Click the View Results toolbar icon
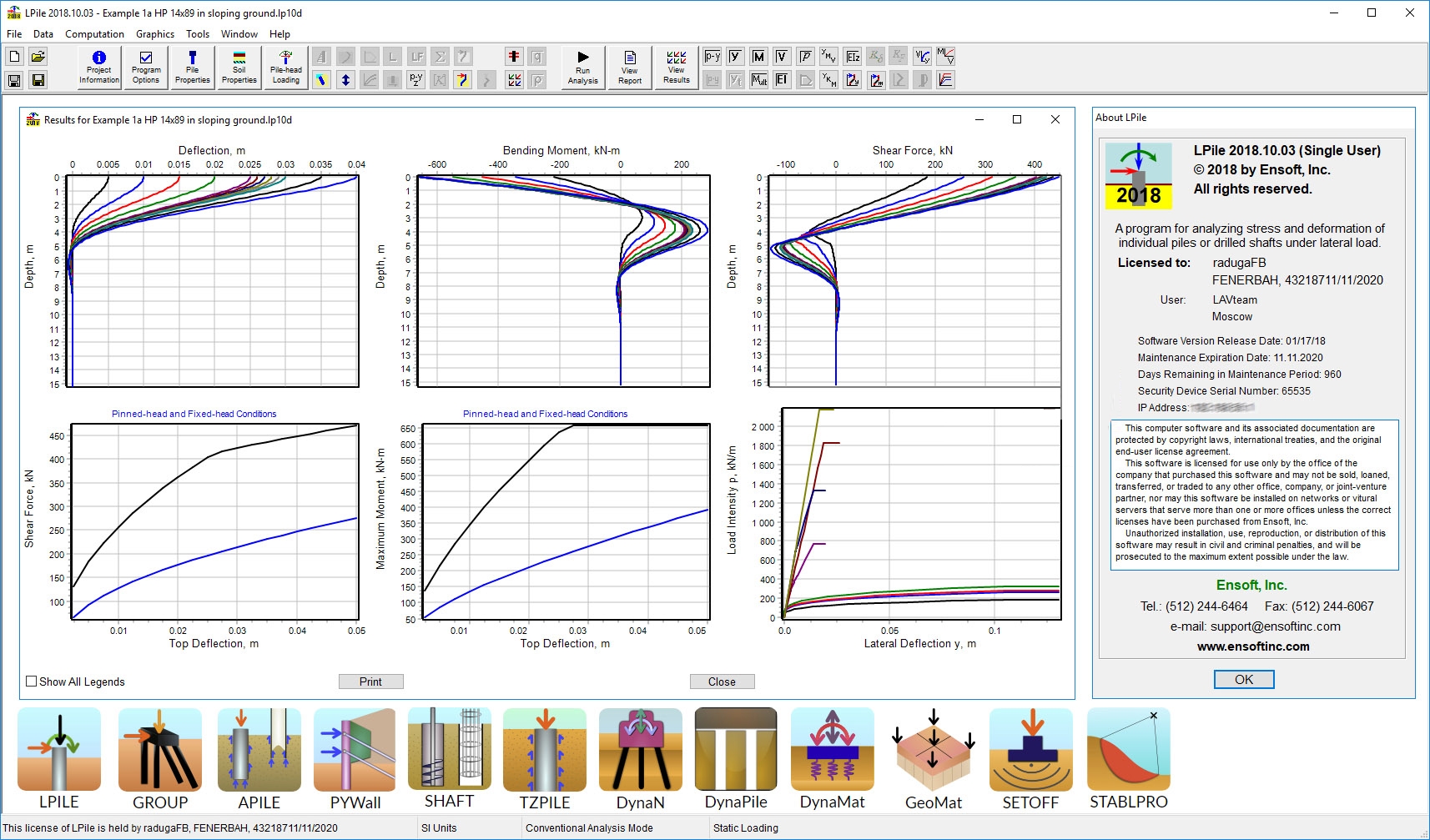1430x840 pixels. 677,67
